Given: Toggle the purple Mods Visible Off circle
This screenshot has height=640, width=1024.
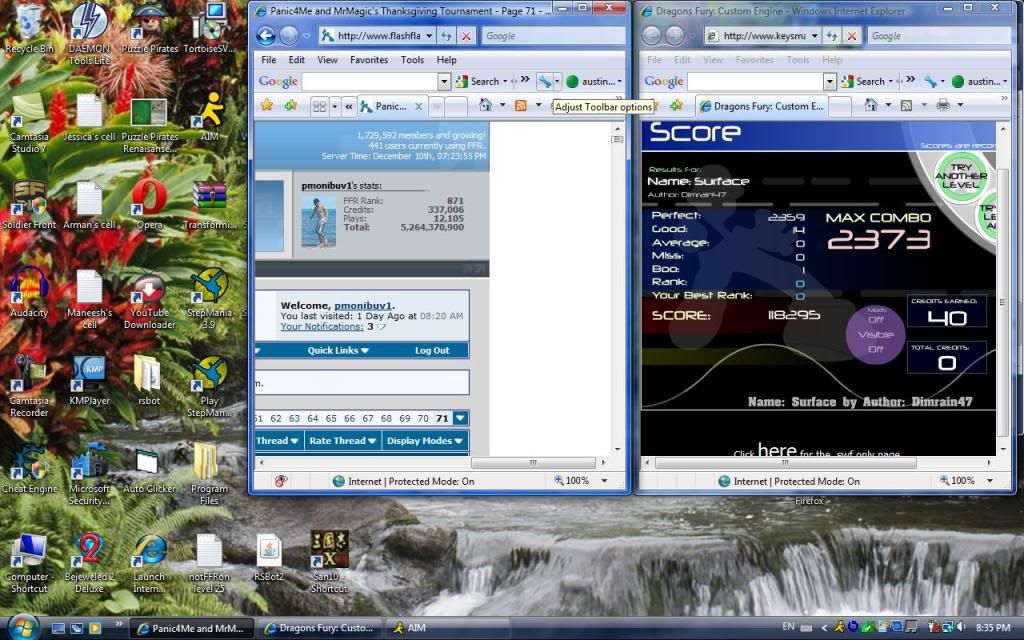Looking at the screenshot, I should tap(875, 335).
